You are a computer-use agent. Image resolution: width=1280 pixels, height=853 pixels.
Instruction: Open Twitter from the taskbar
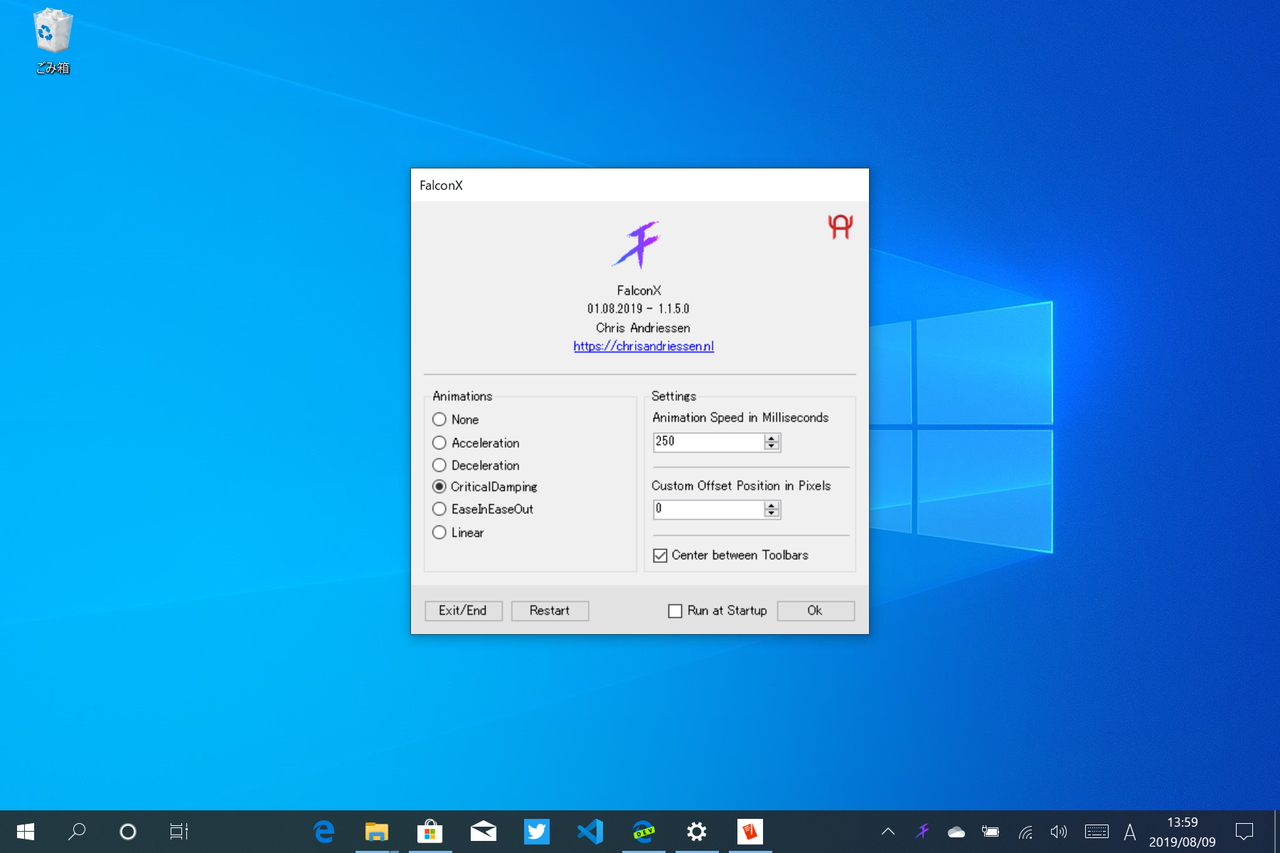click(x=536, y=831)
